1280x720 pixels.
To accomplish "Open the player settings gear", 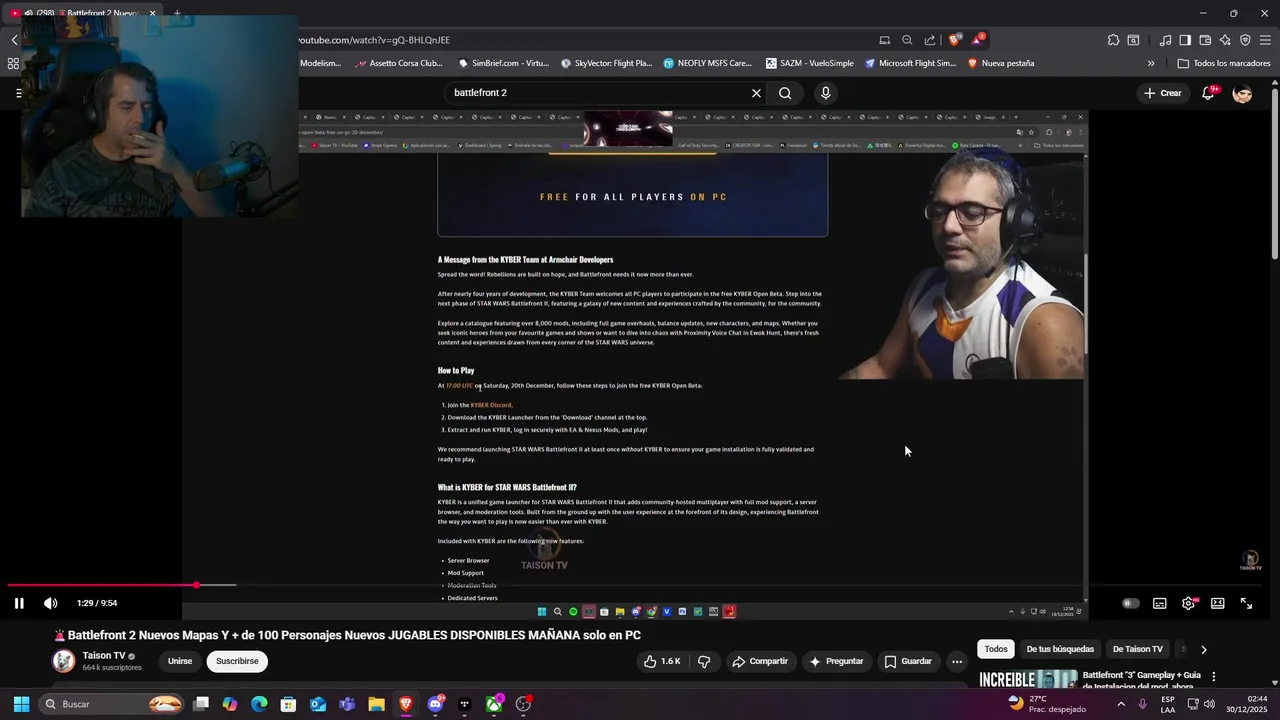I will click(x=1188, y=603).
